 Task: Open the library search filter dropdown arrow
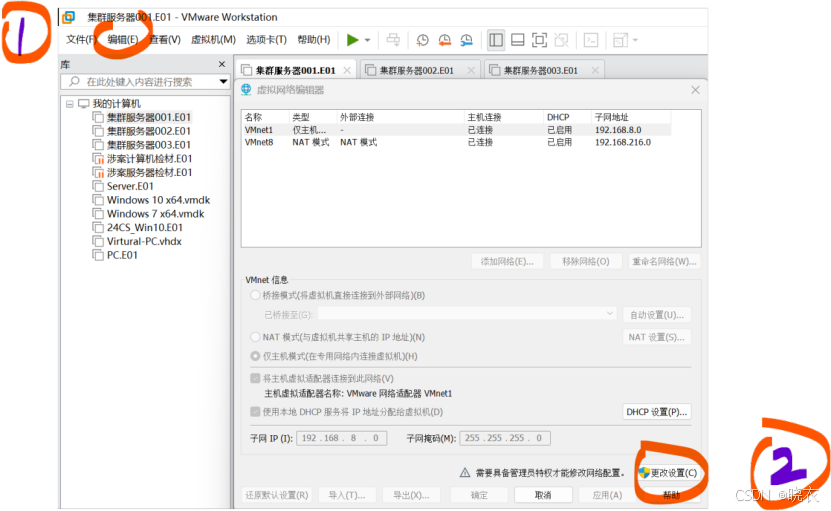tap(223, 82)
